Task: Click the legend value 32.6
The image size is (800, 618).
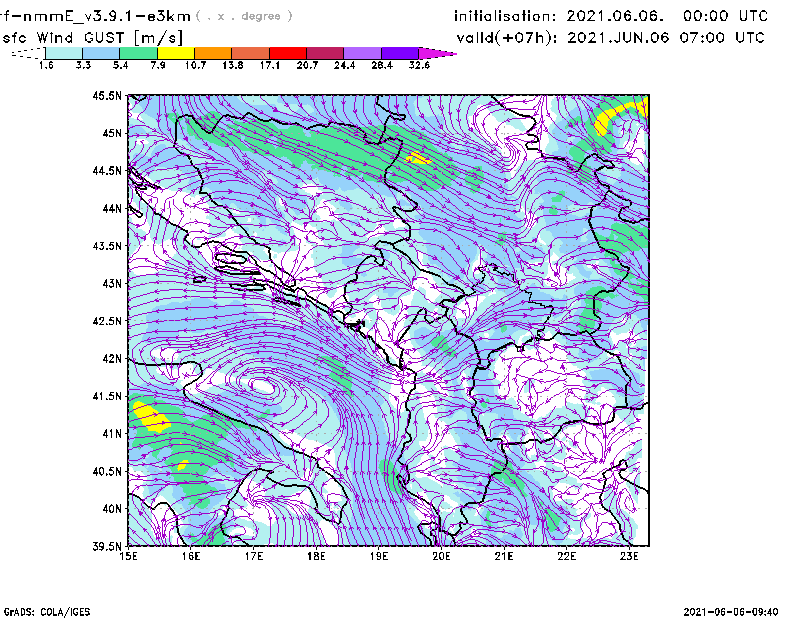Action: click(419, 65)
